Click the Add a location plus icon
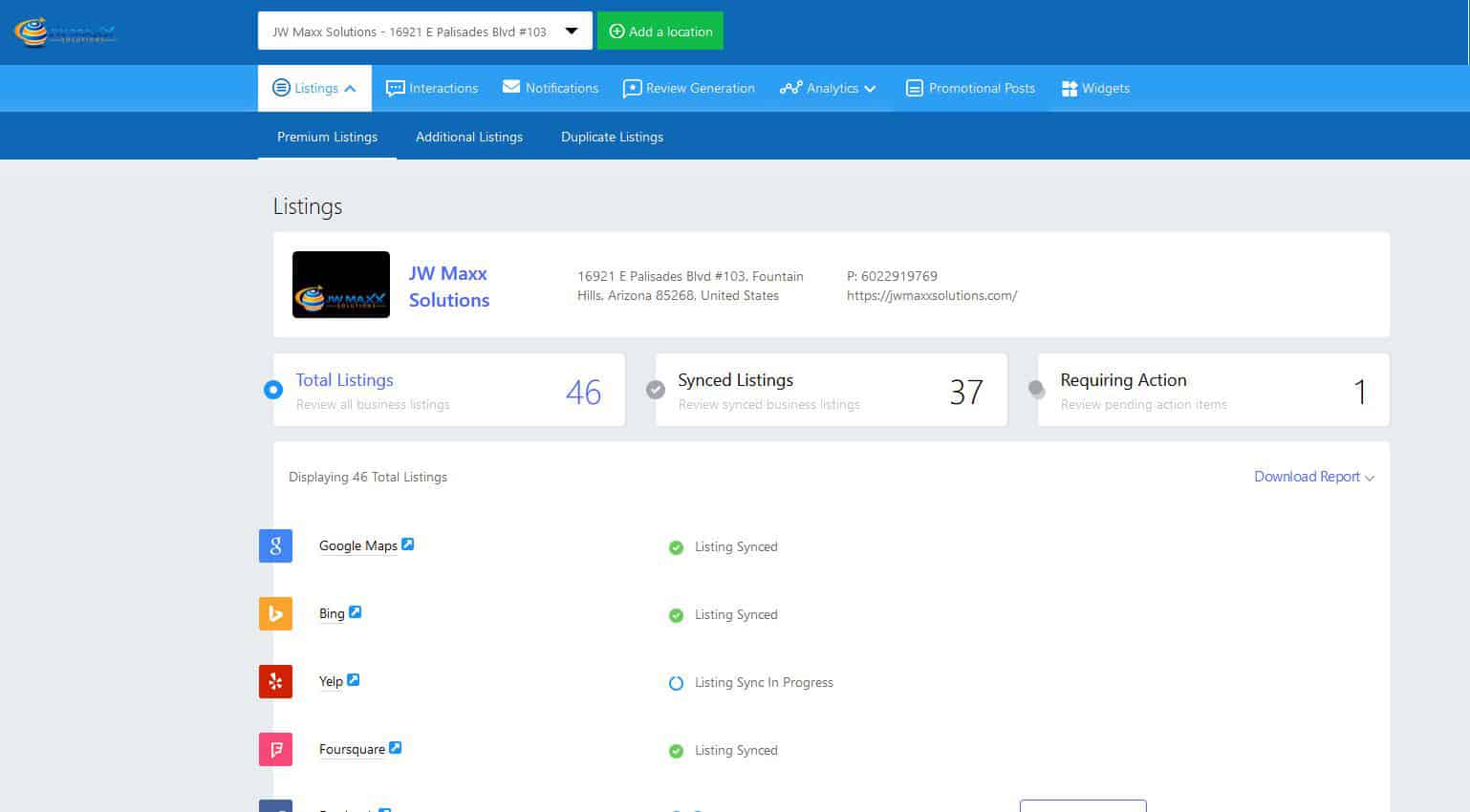The height and width of the screenshot is (812, 1470). pos(616,32)
